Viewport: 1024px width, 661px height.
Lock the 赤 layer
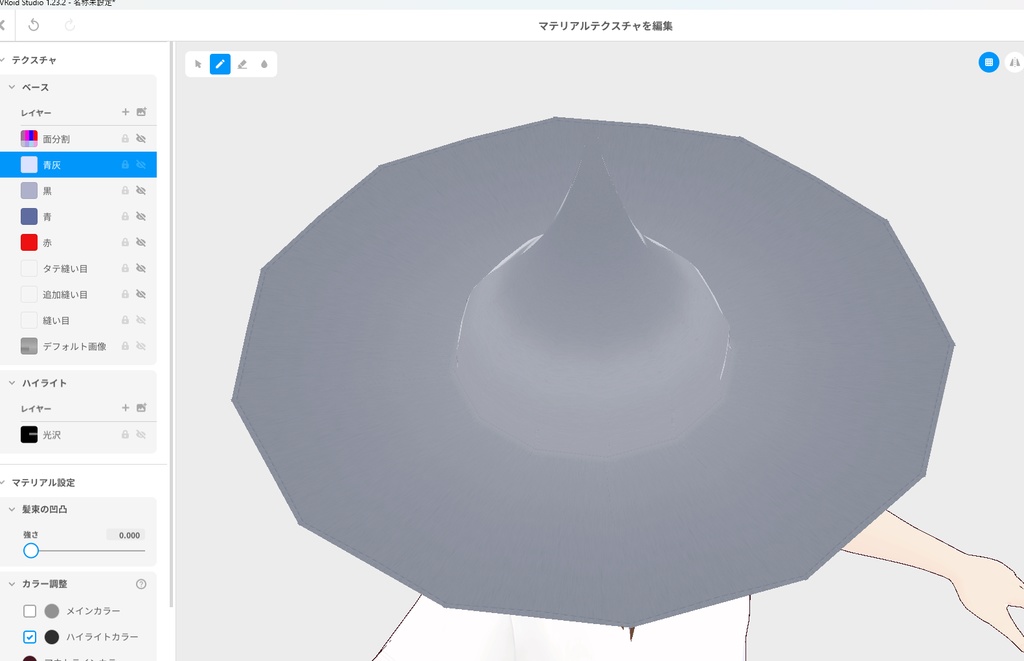pos(125,242)
